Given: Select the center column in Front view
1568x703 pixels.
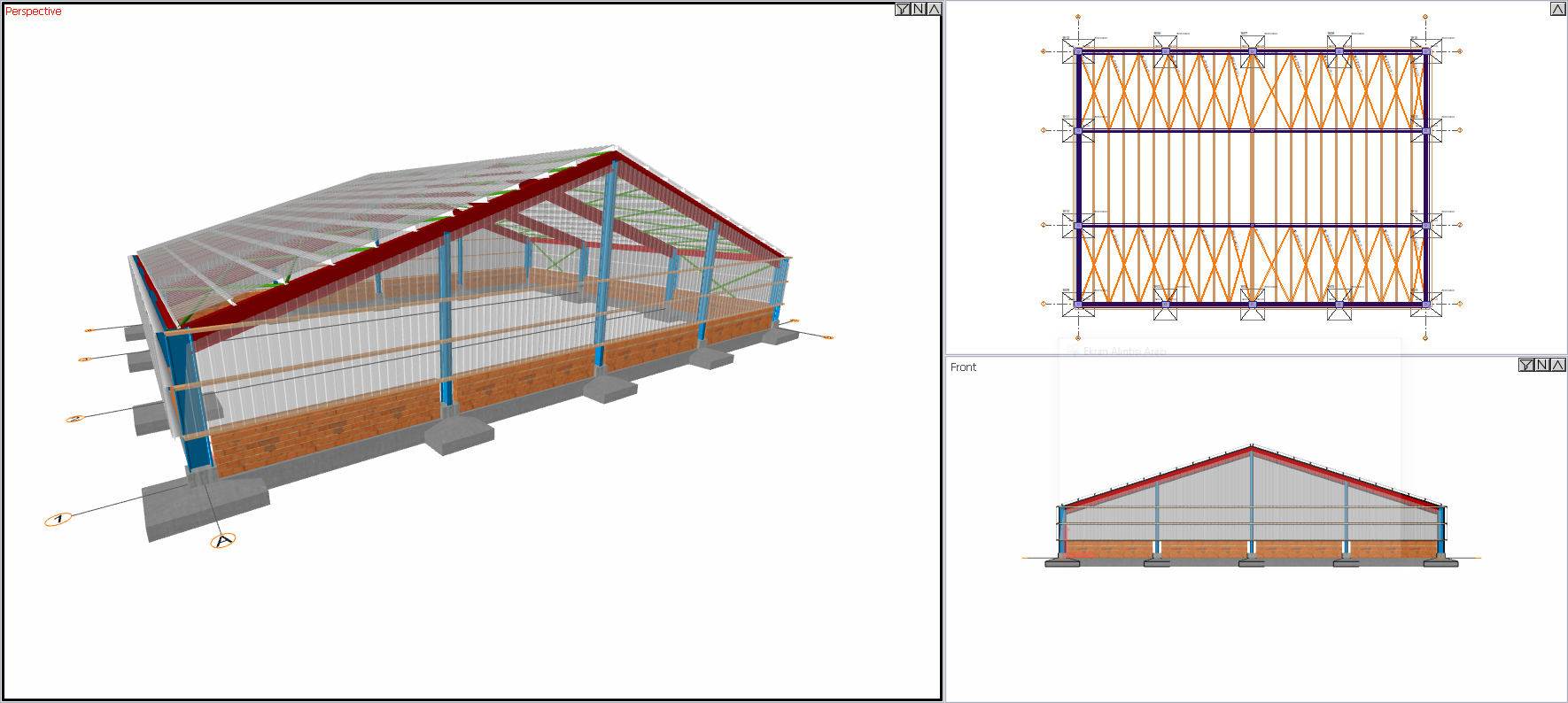Looking at the screenshot, I should 1252,505.
